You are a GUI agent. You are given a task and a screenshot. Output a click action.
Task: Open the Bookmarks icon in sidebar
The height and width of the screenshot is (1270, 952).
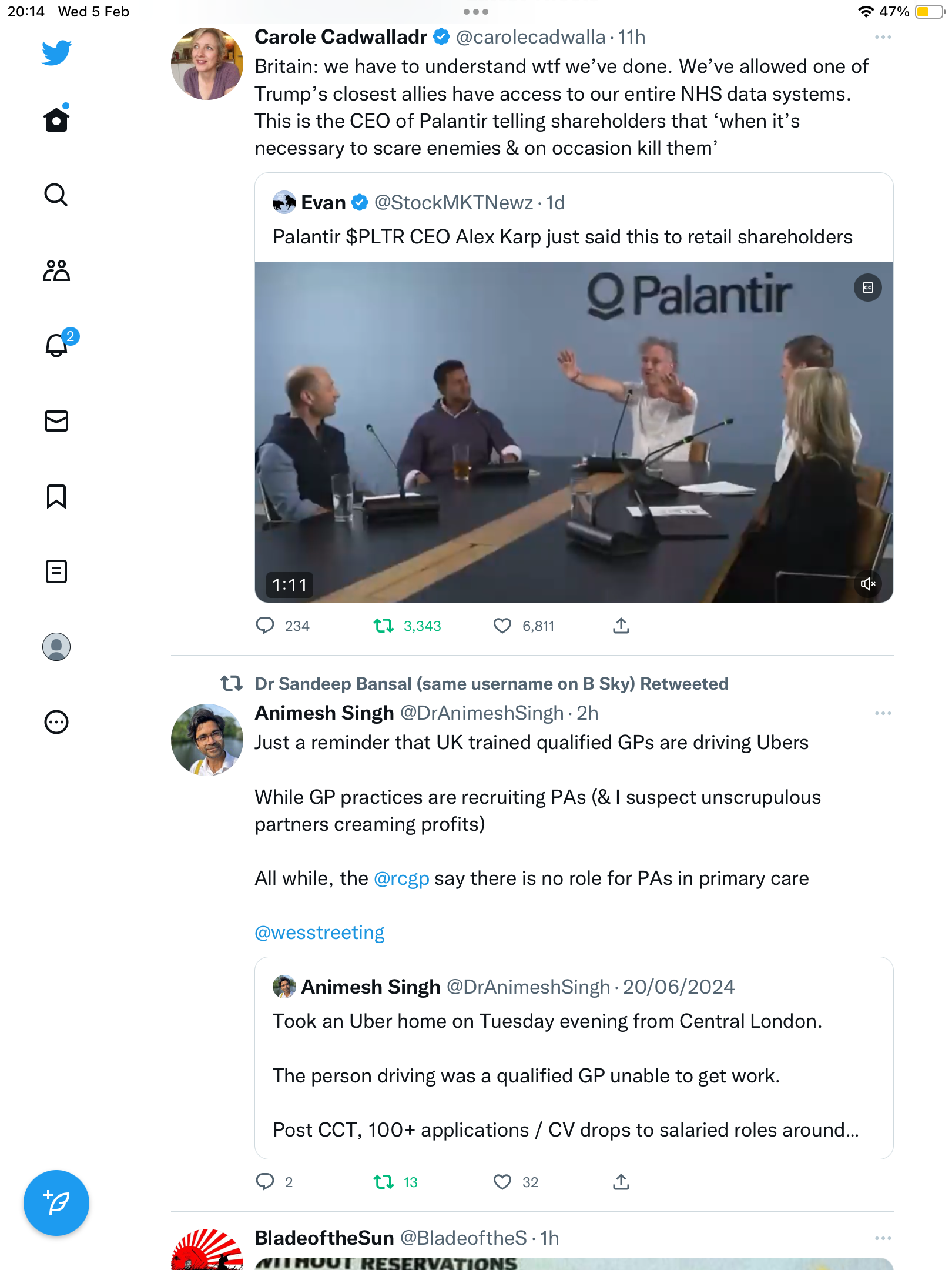click(56, 496)
